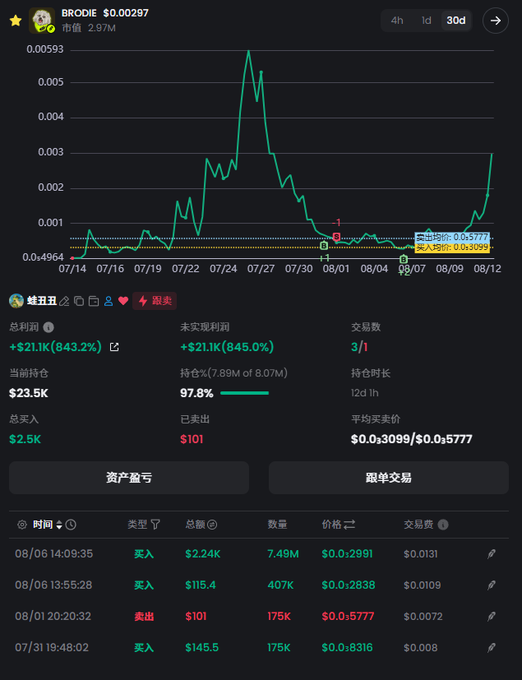This screenshot has height=680, width=522.
Task: Click the red S sell marker on chart
Action: click(x=336, y=237)
